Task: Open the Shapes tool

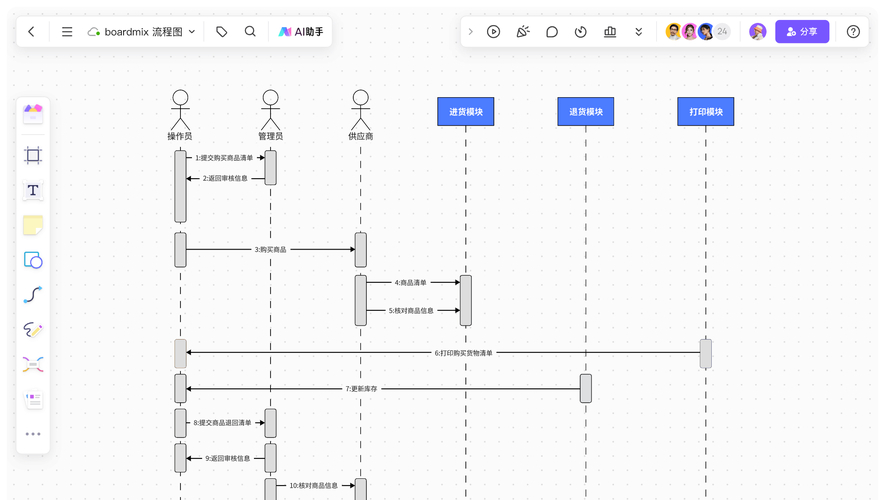Action: (33, 260)
